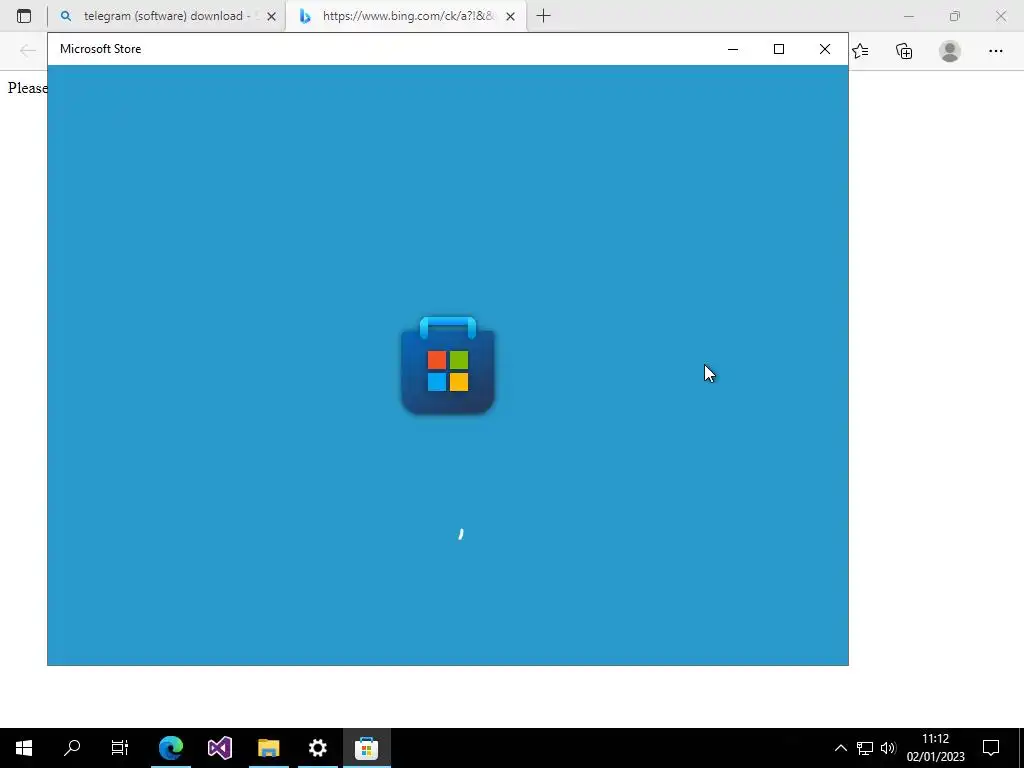Image resolution: width=1024 pixels, height=768 pixels.
Task: Open the Action Center notifications icon
Action: pos(991,748)
